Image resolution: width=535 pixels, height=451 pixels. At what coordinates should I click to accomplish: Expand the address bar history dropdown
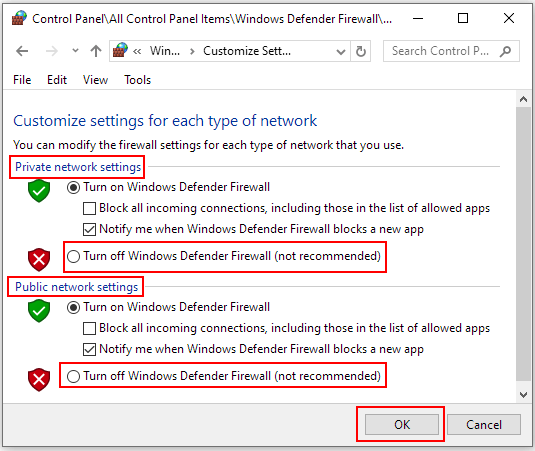[341, 52]
